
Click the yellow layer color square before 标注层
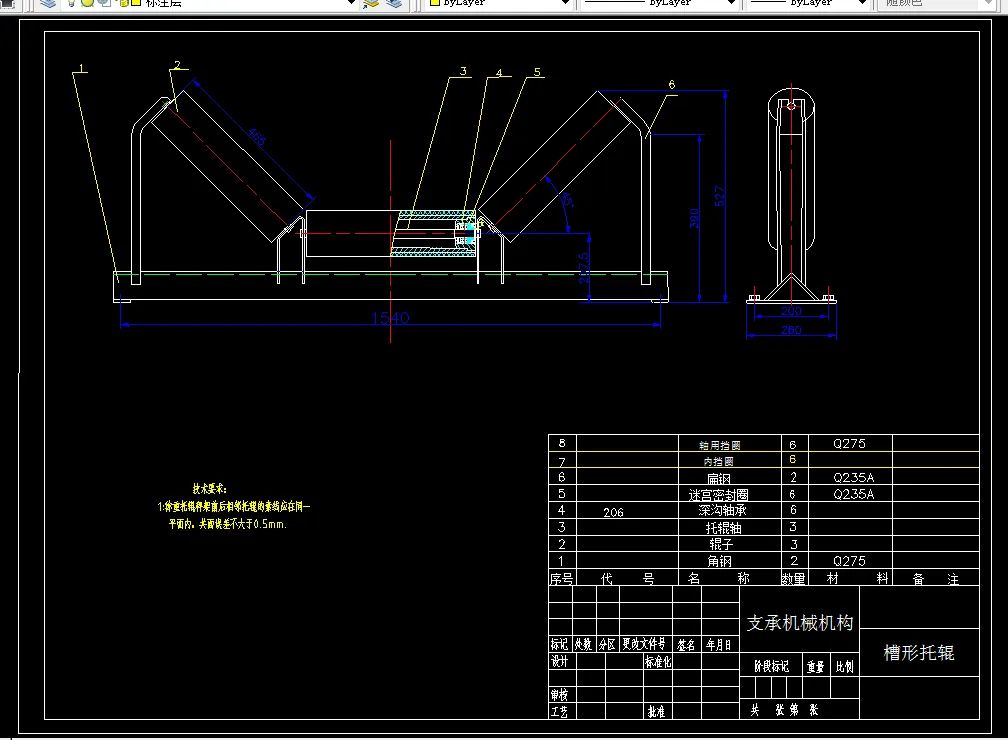click(136, 3)
